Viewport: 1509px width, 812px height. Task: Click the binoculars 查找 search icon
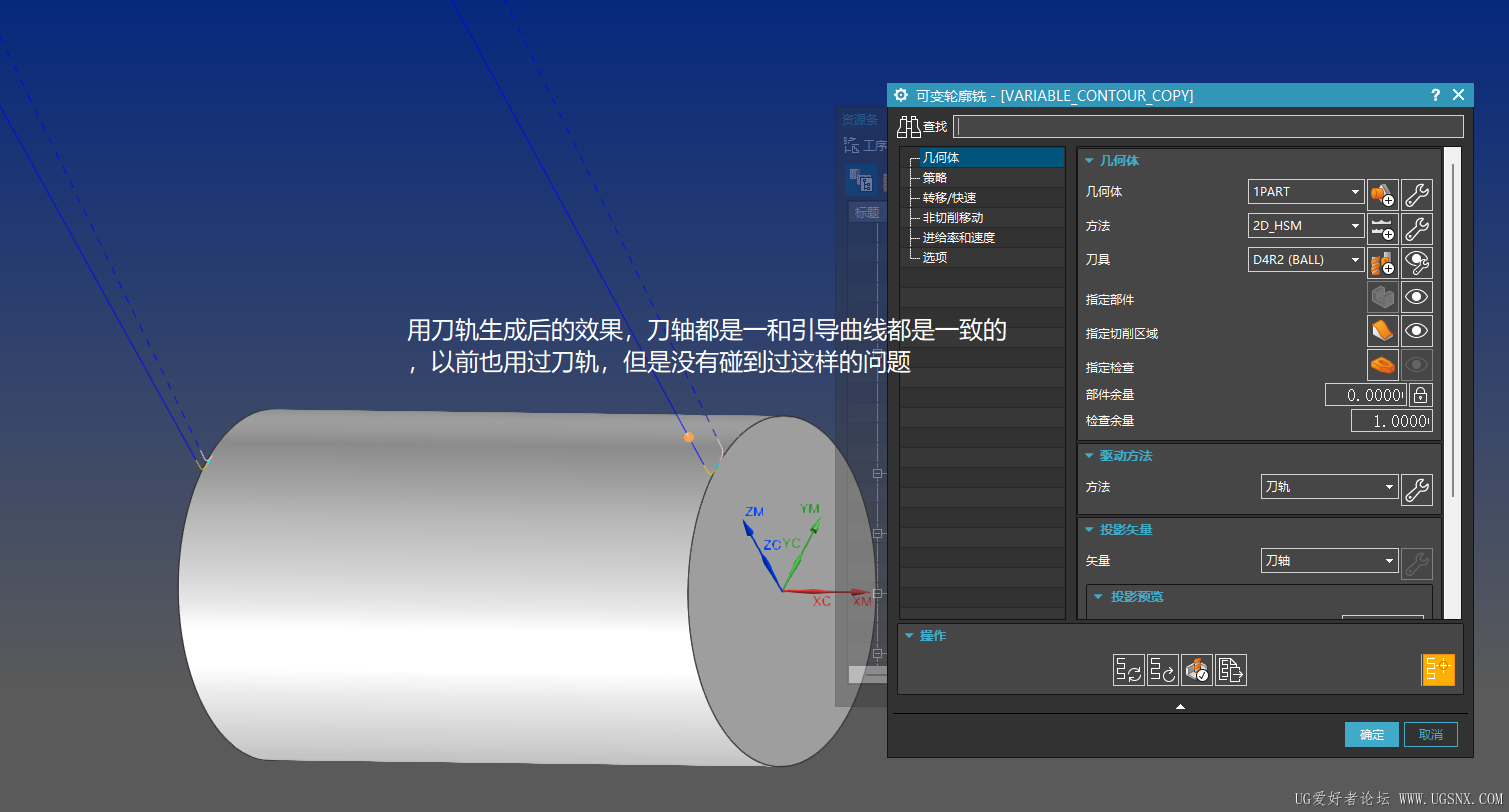909,127
